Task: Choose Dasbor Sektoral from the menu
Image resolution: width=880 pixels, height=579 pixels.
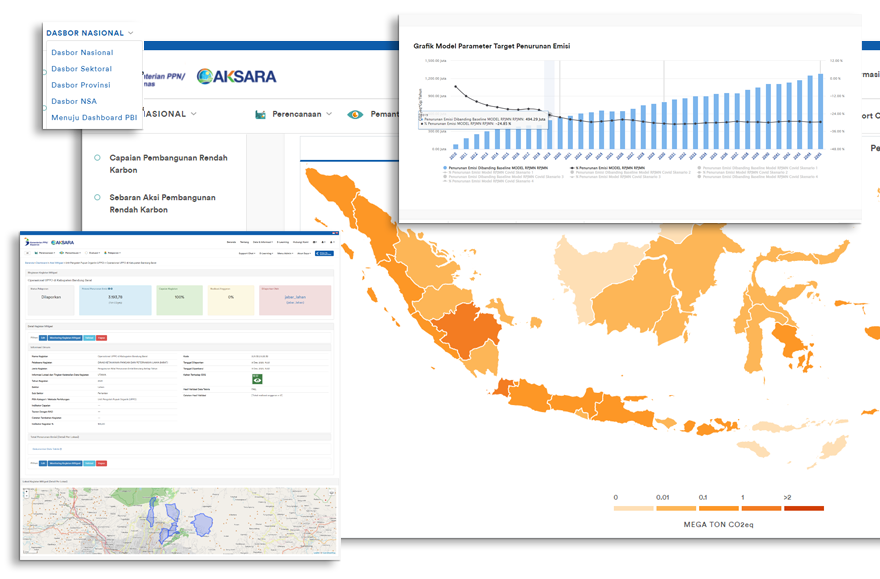Action: pos(81,69)
